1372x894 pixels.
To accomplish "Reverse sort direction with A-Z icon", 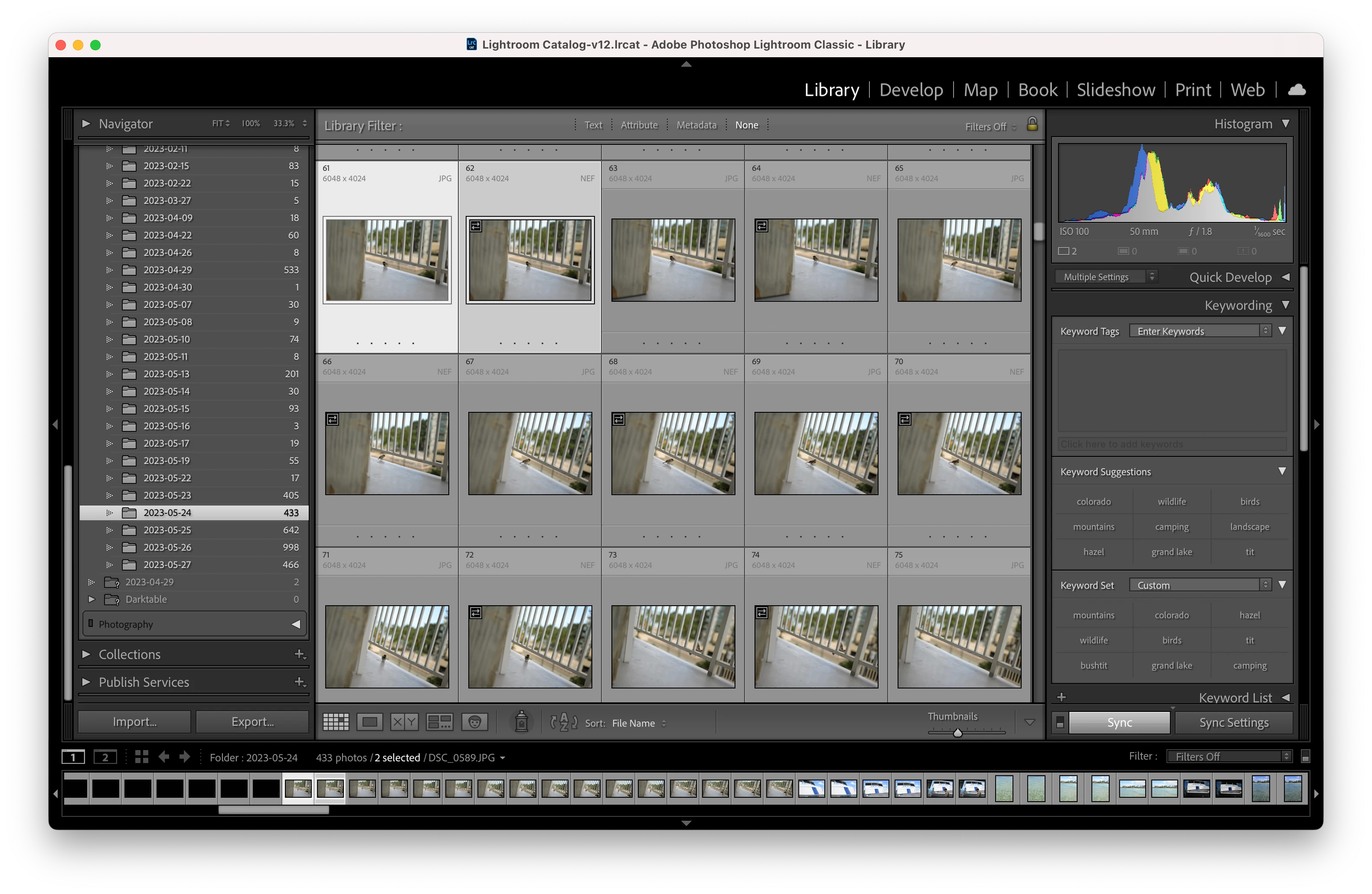I will click(x=564, y=721).
